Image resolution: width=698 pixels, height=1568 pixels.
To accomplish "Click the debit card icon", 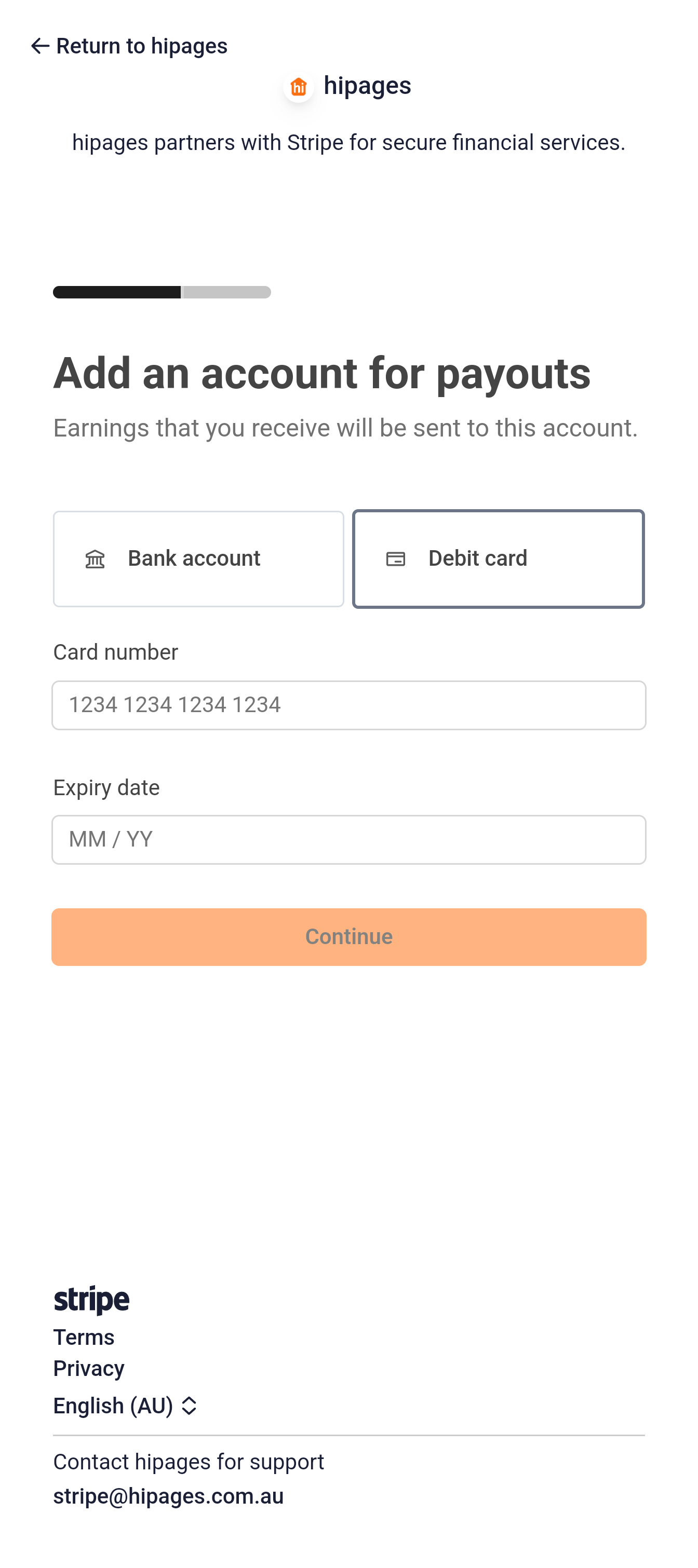I will 396,559.
